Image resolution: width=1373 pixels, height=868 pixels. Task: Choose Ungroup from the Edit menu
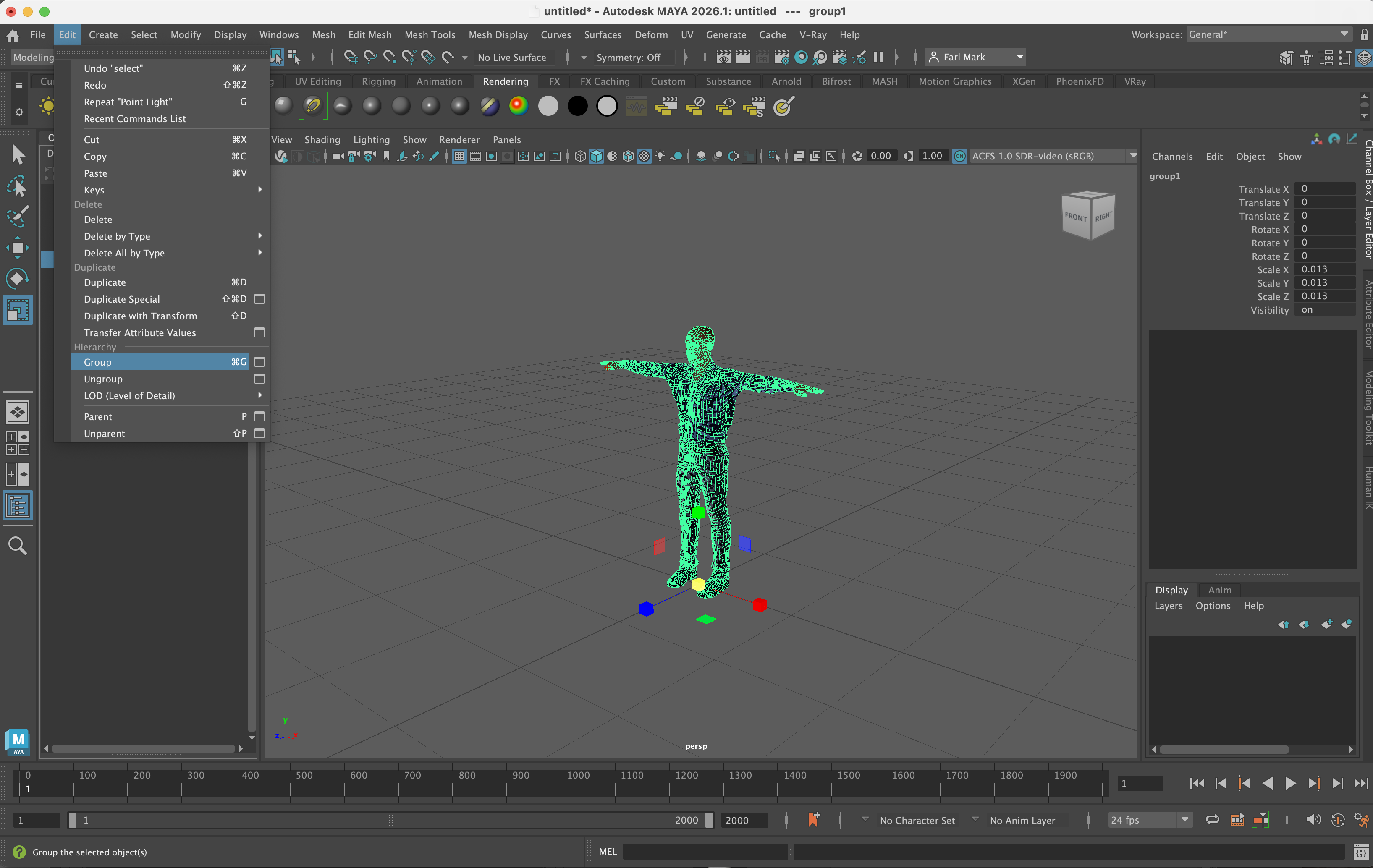click(103, 379)
